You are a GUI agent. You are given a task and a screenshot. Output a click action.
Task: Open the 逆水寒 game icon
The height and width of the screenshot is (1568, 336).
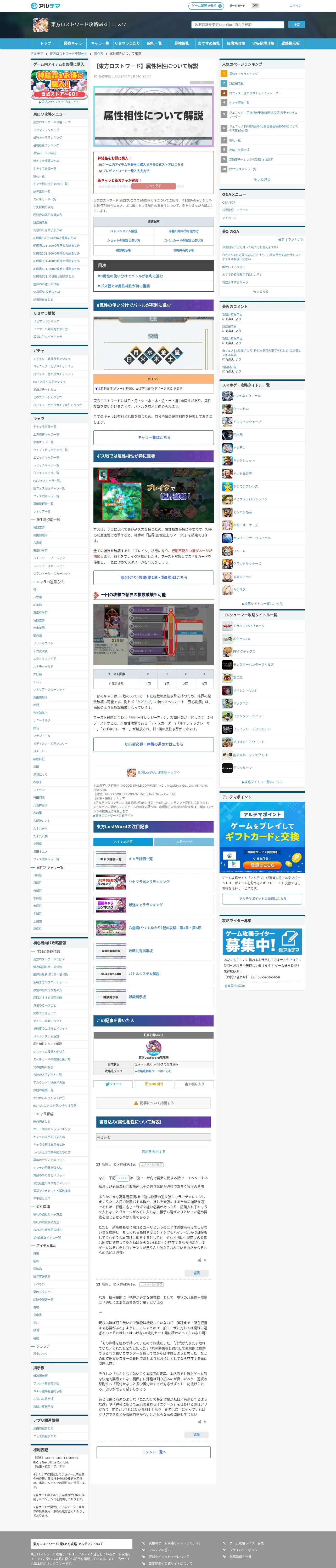tap(227, 435)
